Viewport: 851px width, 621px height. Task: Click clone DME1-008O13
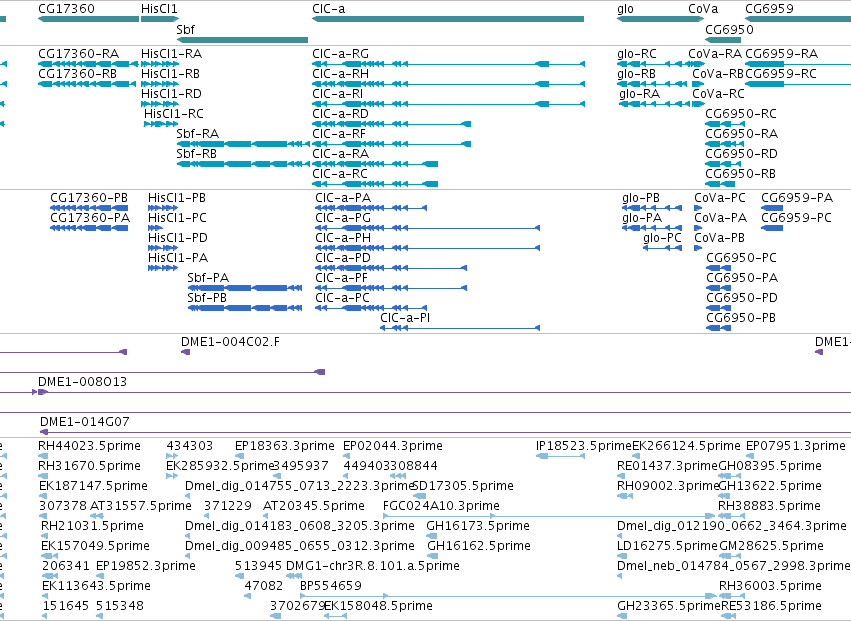point(82,382)
